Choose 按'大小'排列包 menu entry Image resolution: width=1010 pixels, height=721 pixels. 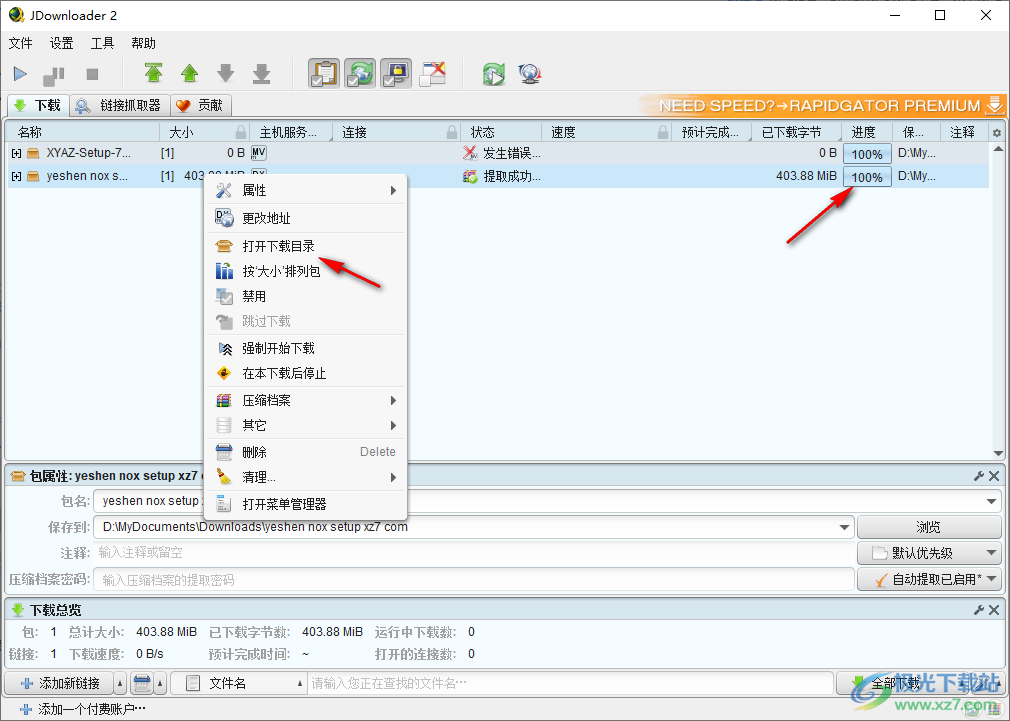point(305,271)
